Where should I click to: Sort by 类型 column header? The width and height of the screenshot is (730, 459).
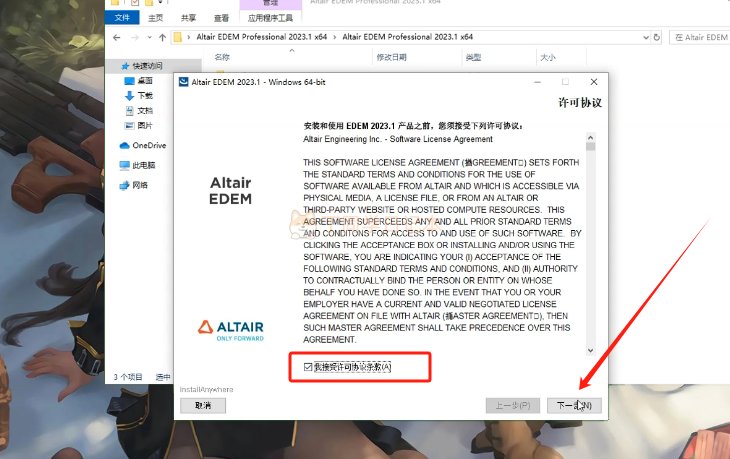pyautogui.click(x=473, y=57)
